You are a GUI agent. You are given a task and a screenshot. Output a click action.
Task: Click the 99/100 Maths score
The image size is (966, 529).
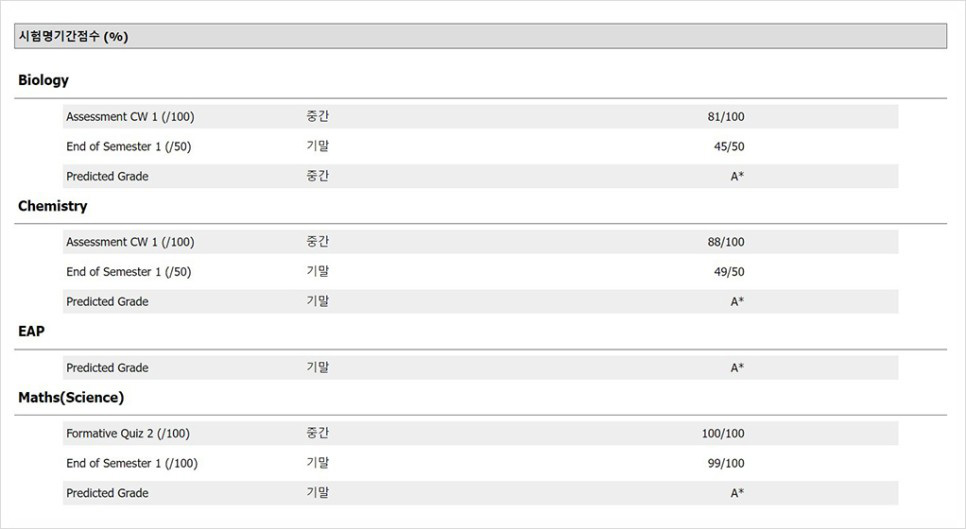coord(726,463)
